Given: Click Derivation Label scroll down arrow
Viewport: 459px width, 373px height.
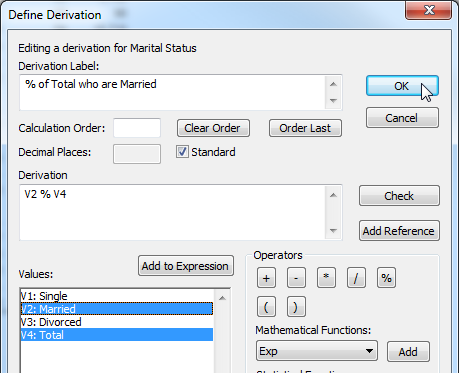Looking at the screenshot, I should 333,101.
